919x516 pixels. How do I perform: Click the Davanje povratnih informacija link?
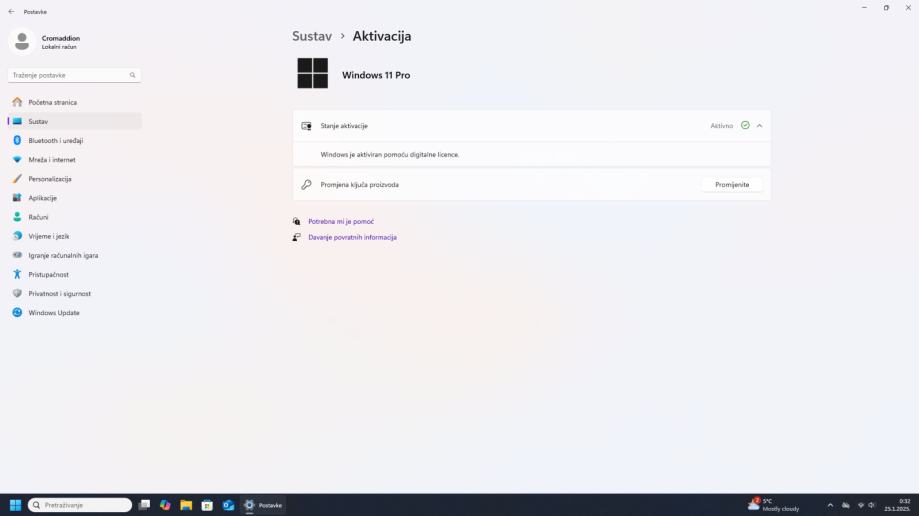tap(352, 237)
